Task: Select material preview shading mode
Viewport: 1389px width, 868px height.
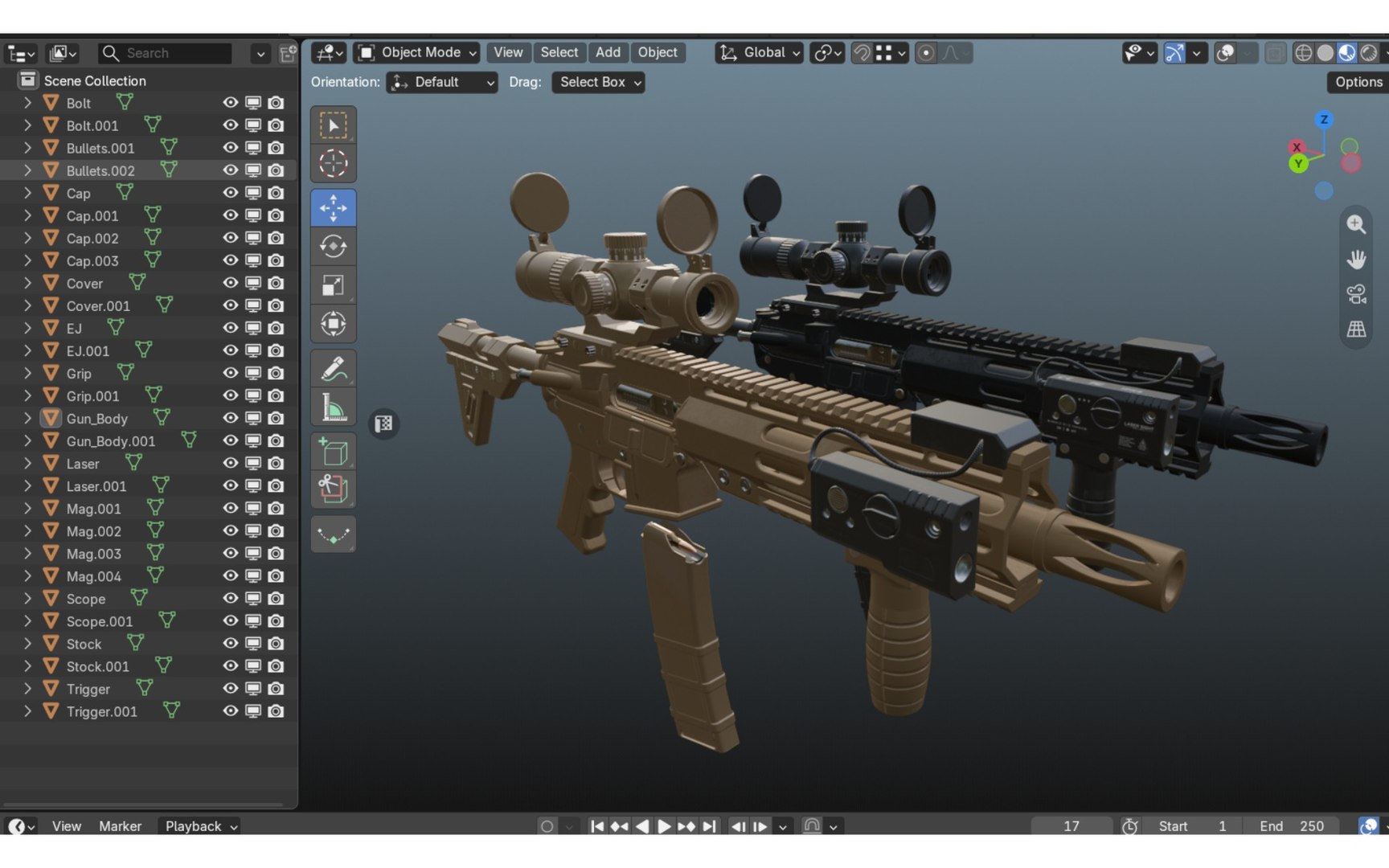Action: coord(1346,53)
